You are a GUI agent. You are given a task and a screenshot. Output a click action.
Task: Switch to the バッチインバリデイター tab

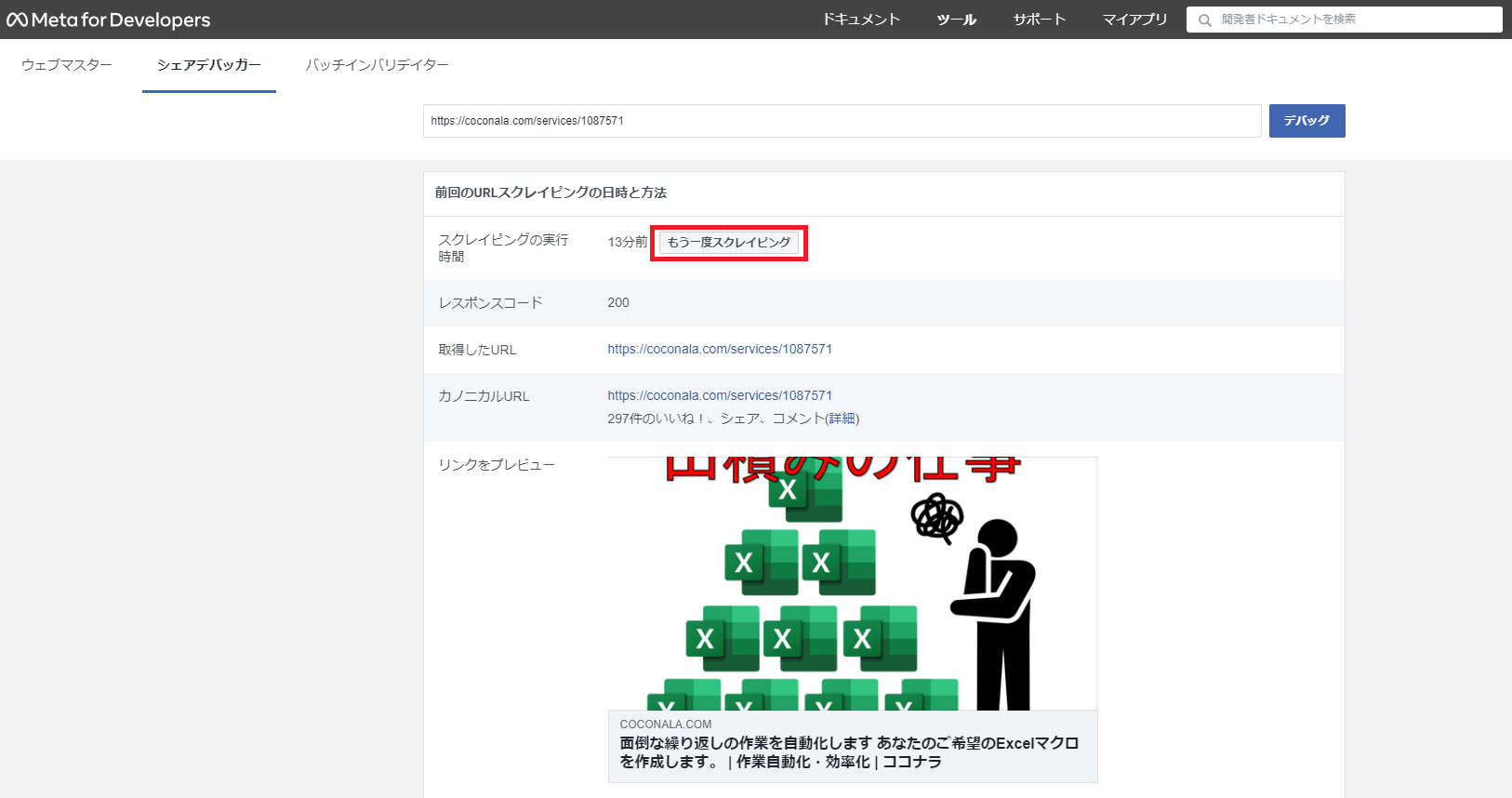click(377, 65)
